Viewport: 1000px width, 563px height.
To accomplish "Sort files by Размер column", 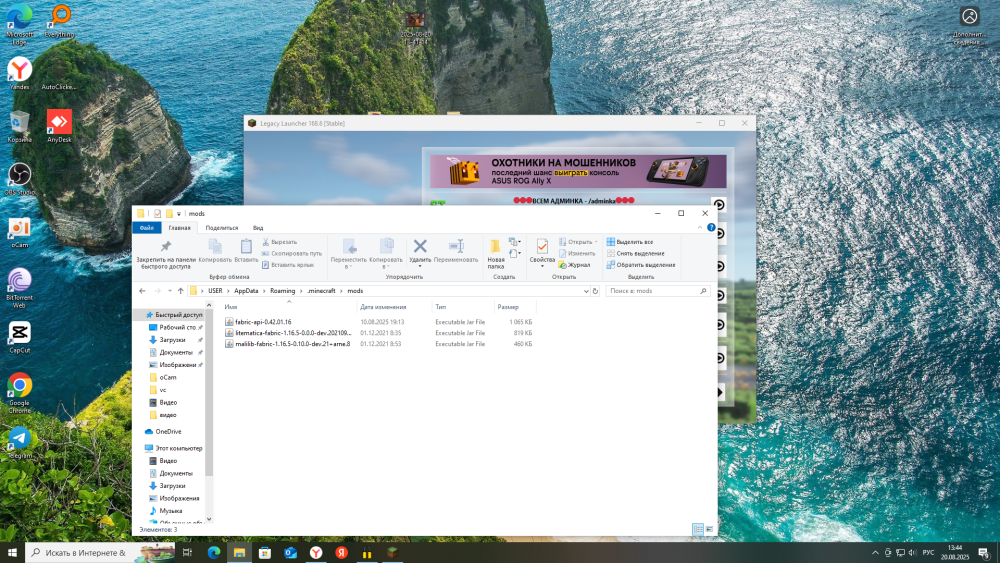I will tap(508, 307).
